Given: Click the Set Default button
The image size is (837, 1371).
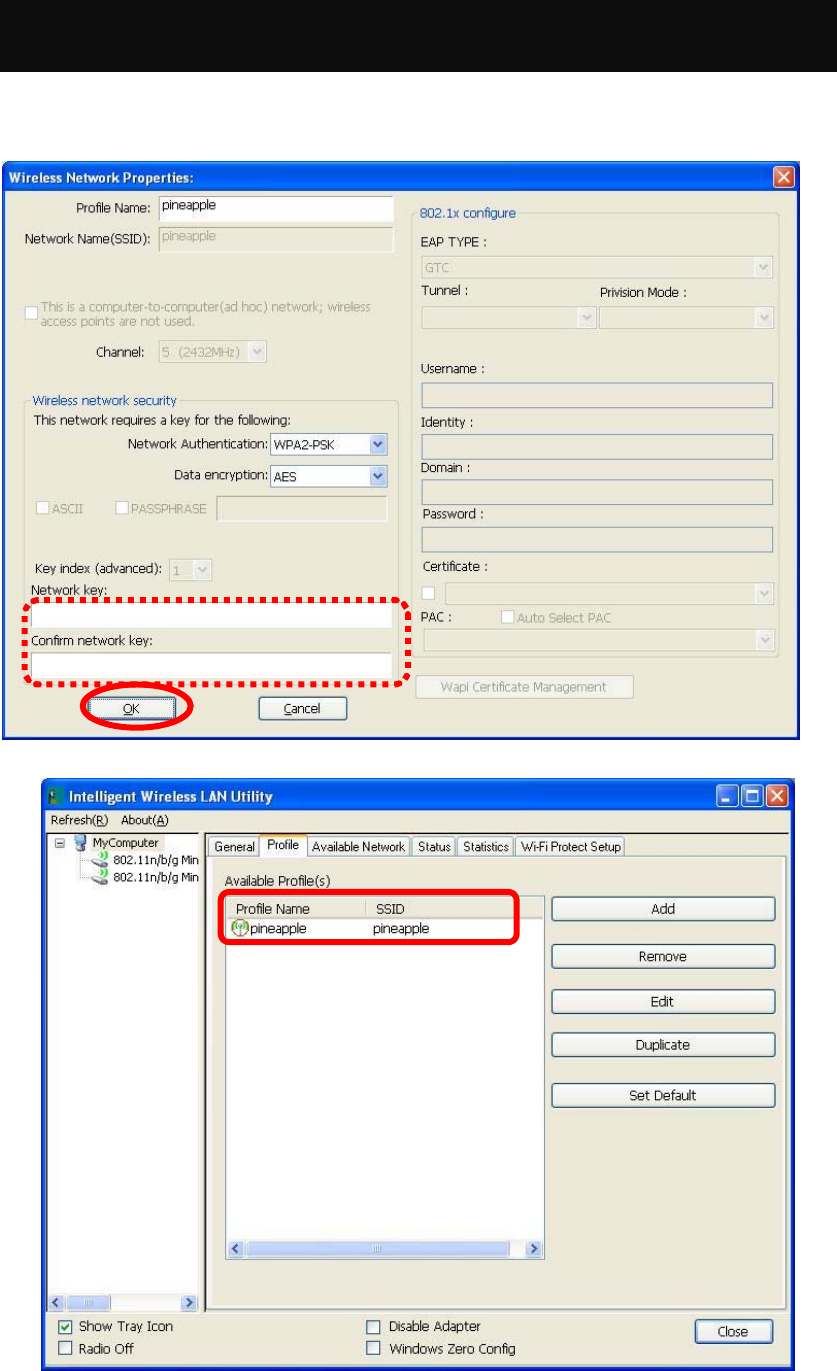Looking at the screenshot, I should [663, 1095].
